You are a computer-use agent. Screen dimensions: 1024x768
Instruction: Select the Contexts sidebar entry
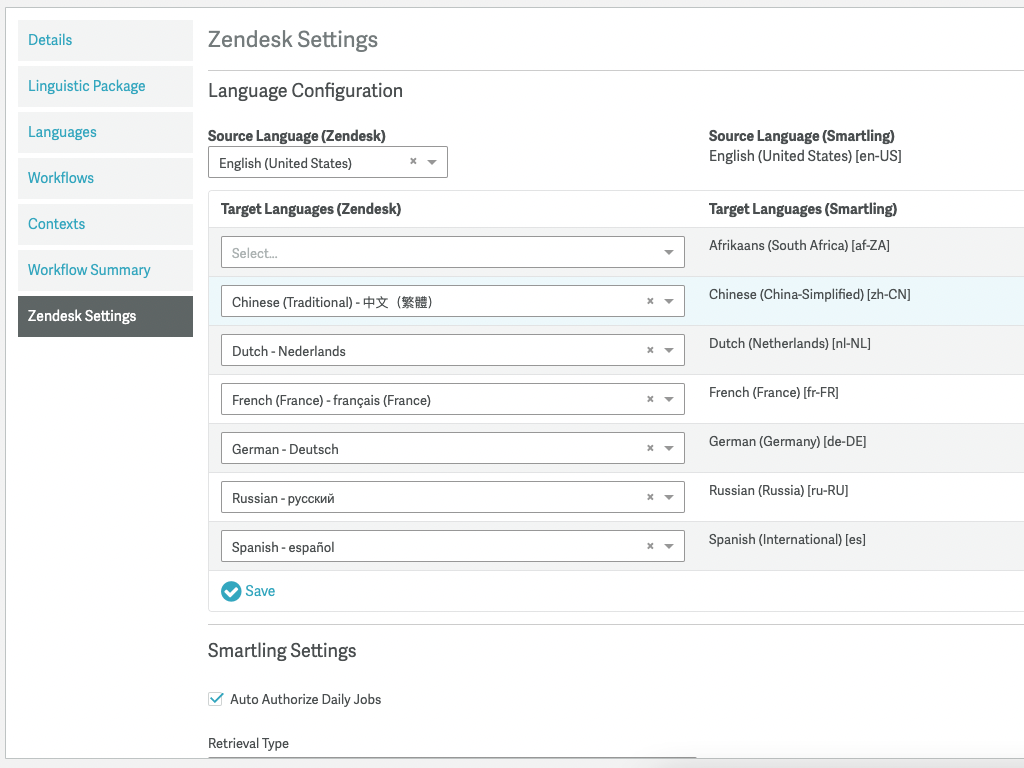(56, 224)
